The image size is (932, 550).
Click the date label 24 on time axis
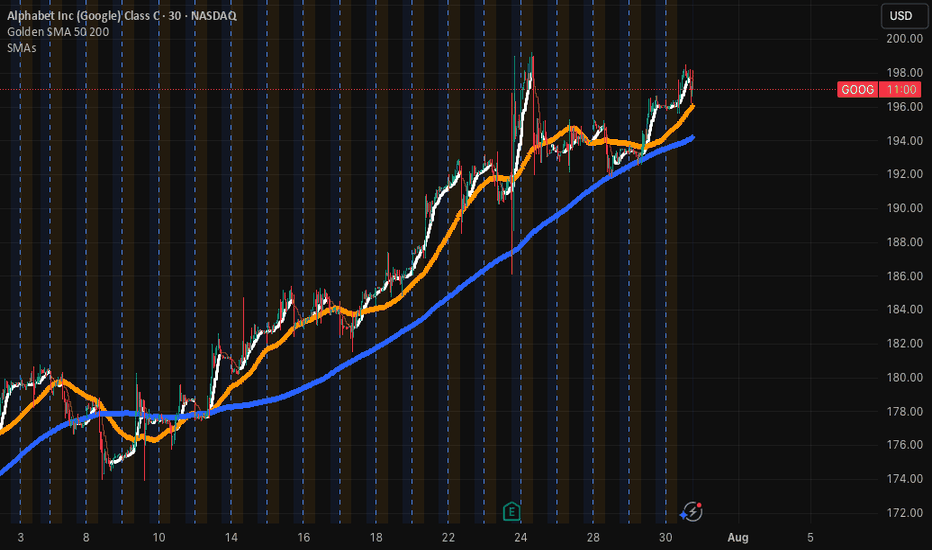click(521, 538)
